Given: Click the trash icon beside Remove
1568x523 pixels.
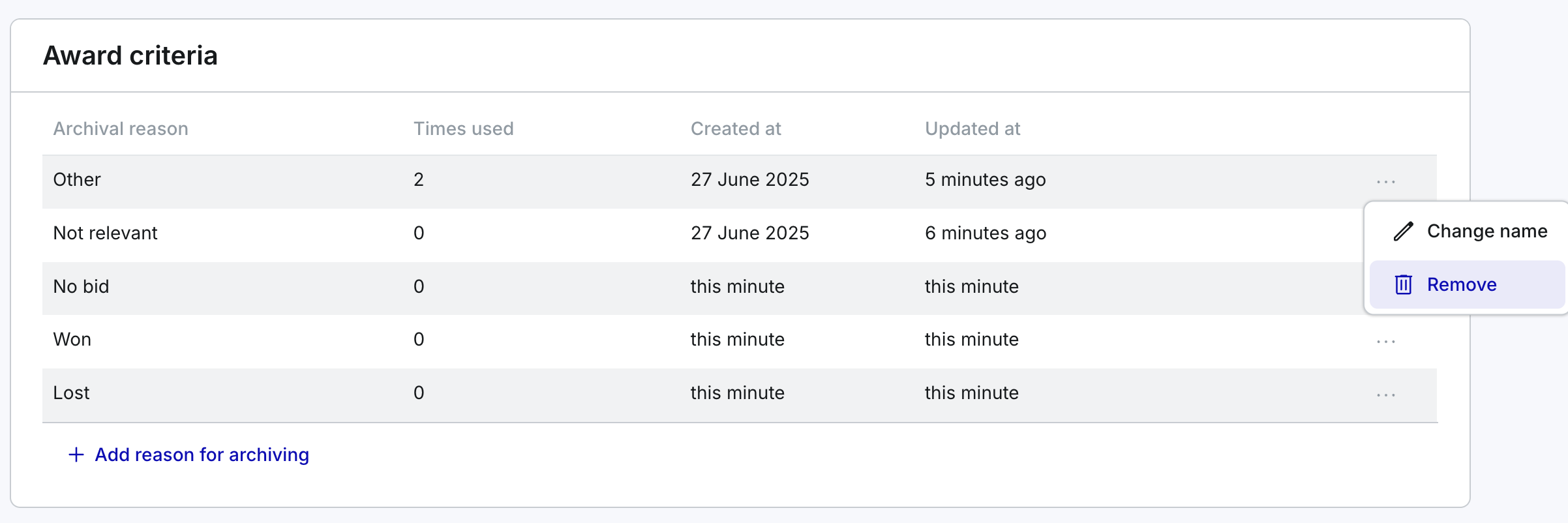Looking at the screenshot, I should 1403,285.
